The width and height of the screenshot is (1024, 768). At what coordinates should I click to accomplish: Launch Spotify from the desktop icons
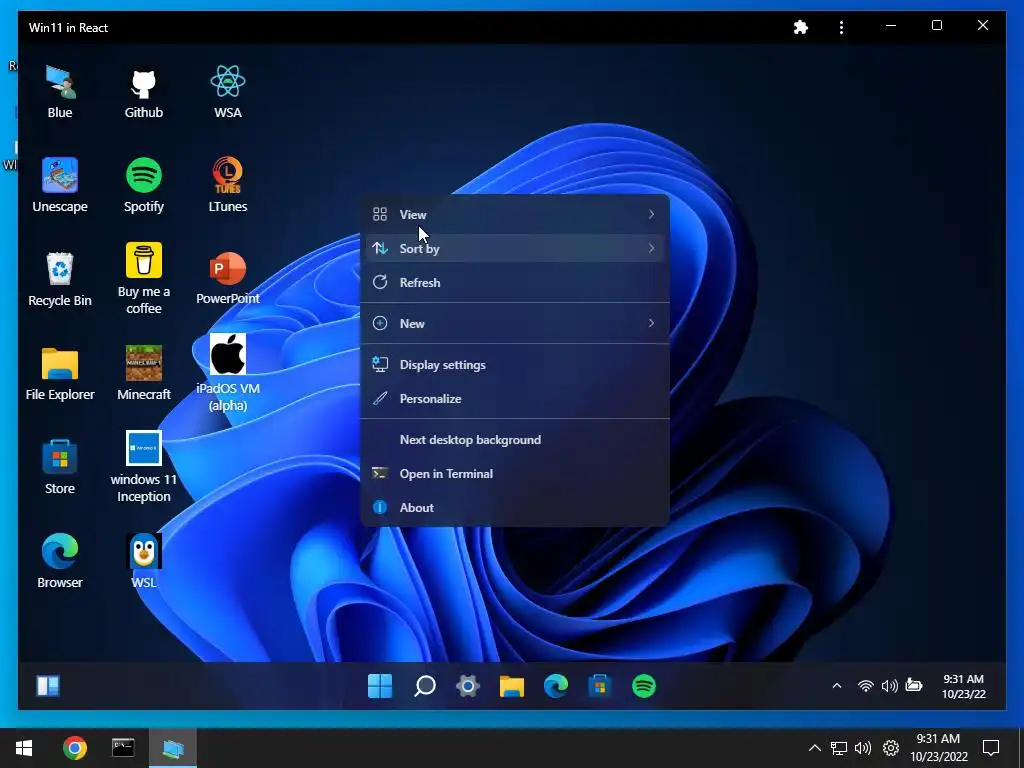coord(144,186)
